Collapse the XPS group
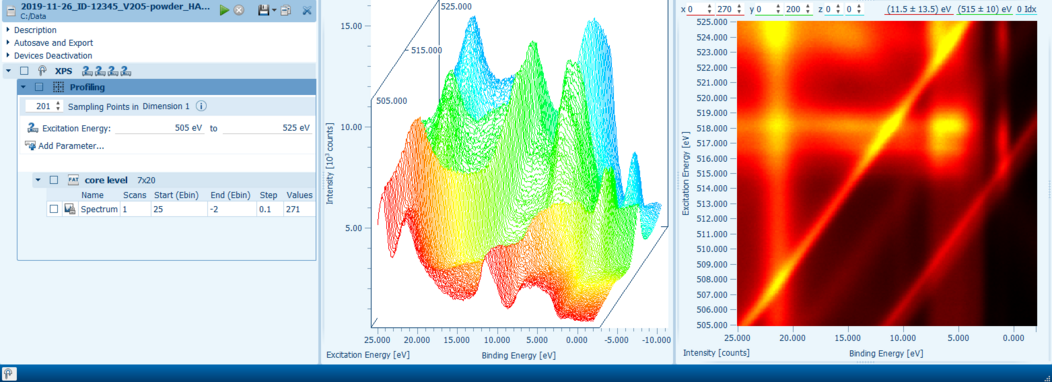Viewport: 1052px width, 382px height. [x=8, y=71]
